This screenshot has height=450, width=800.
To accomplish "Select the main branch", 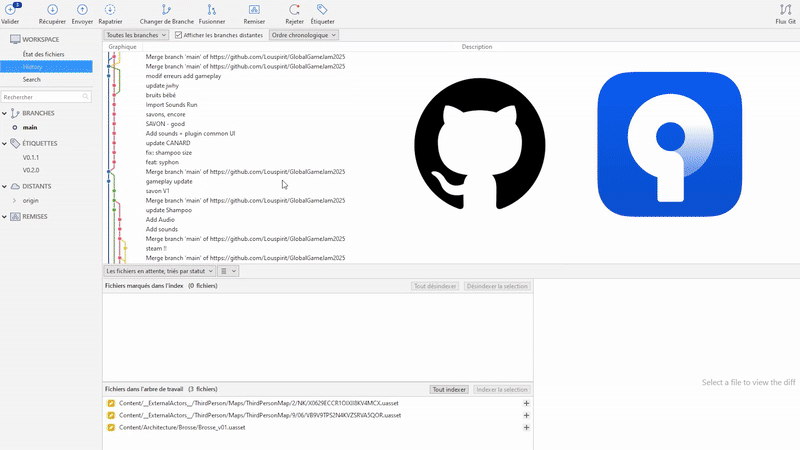I will (x=30, y=128).
